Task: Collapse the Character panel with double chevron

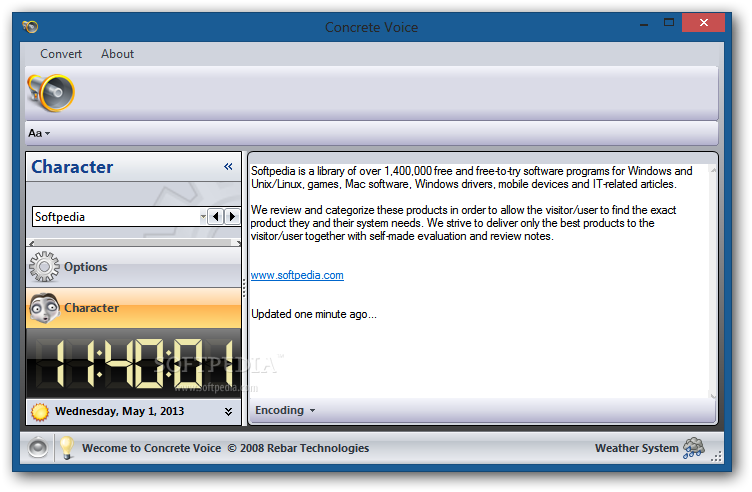Action: pyautogui.click(x=228, y=166)
